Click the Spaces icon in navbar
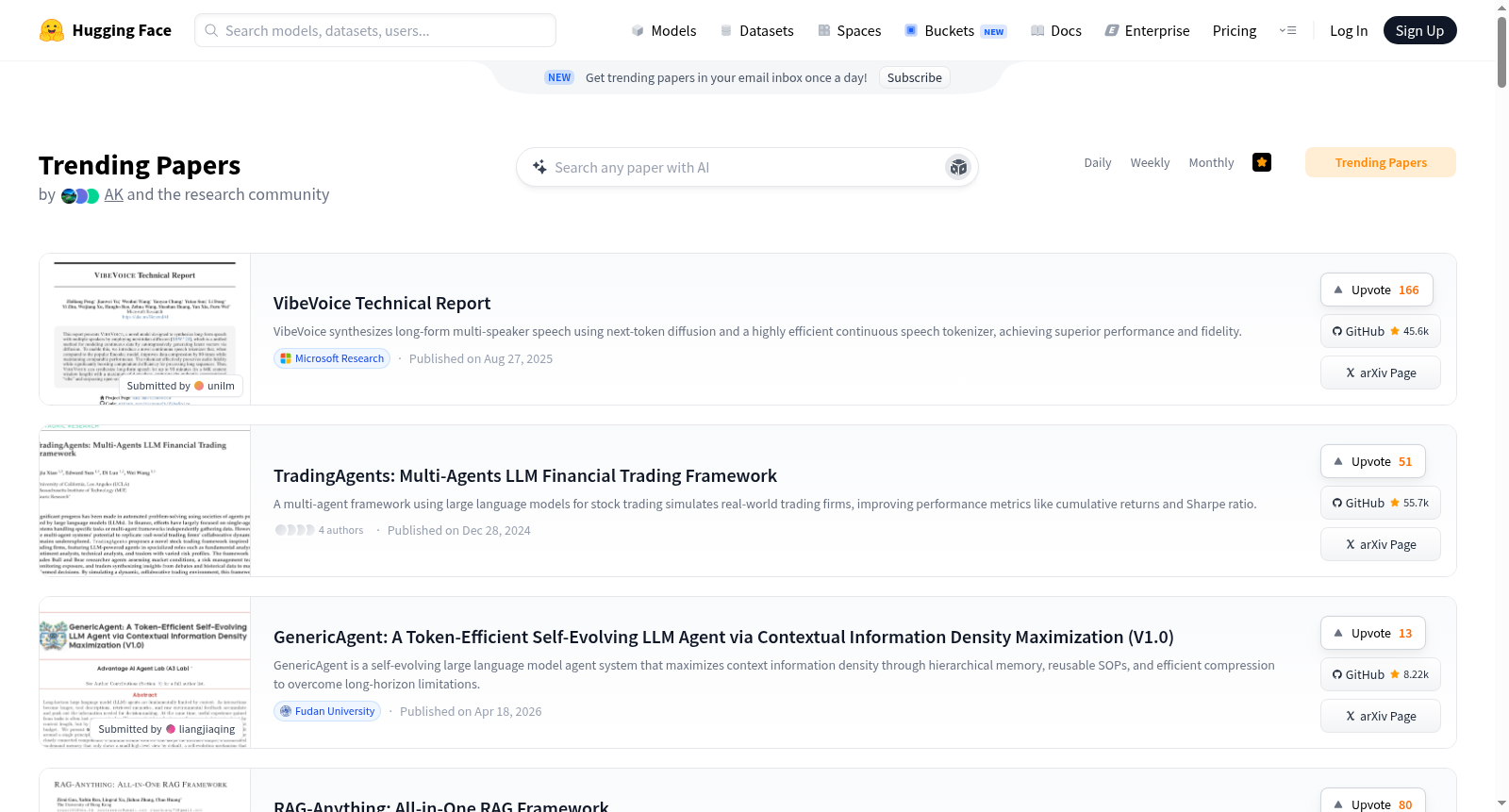 coord(824,30)
